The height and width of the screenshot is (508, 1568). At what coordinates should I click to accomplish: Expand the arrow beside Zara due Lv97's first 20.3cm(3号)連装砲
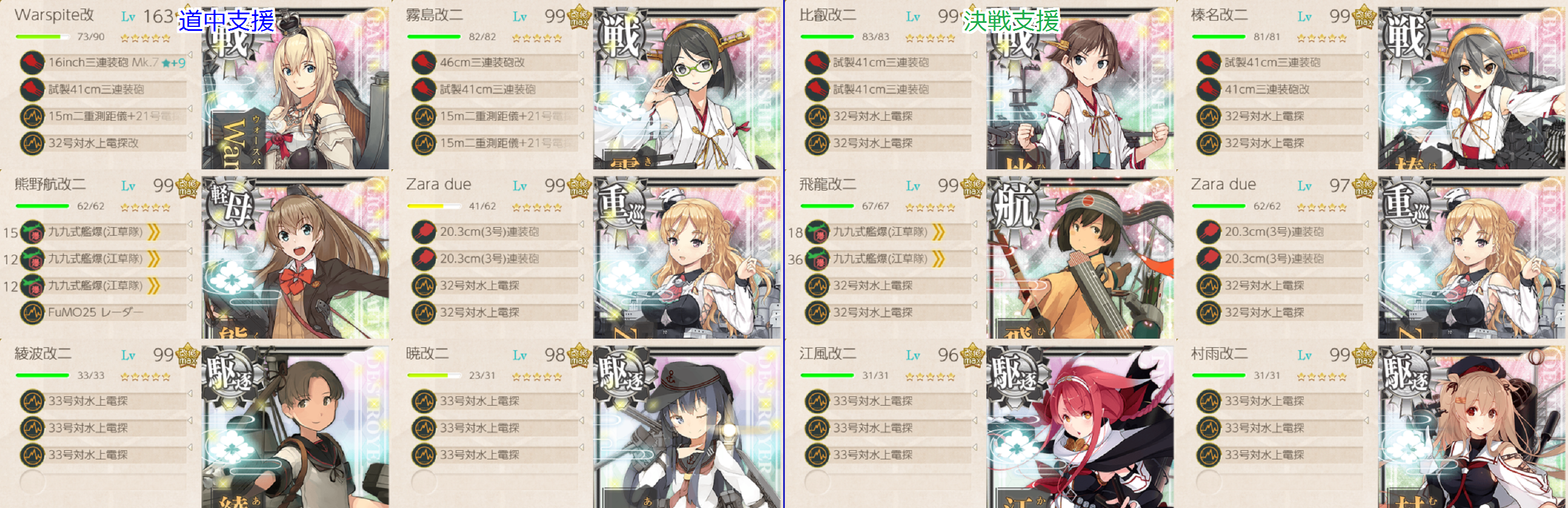[1366, 224]
